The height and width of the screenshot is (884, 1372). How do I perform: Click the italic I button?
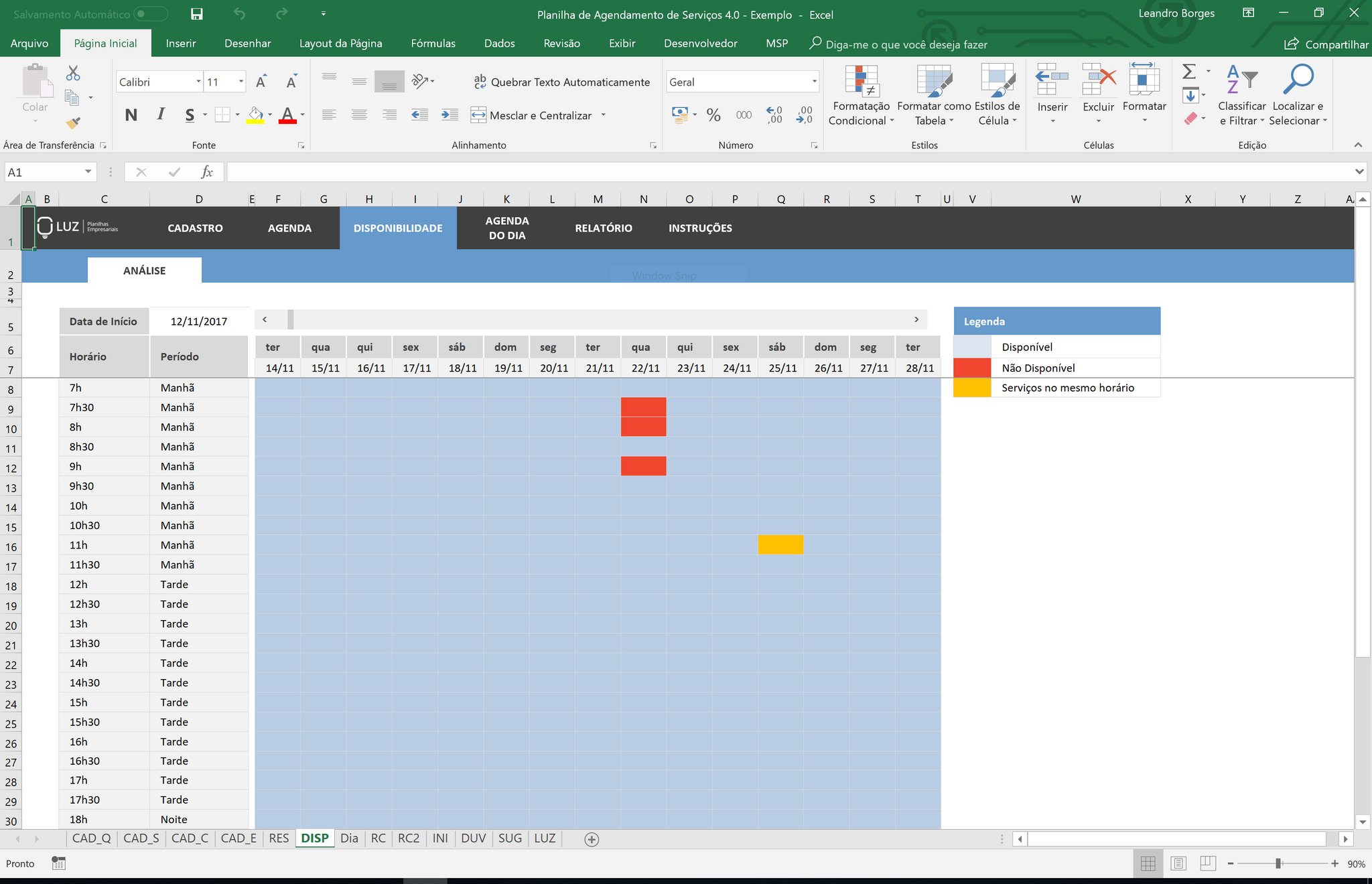161,115
